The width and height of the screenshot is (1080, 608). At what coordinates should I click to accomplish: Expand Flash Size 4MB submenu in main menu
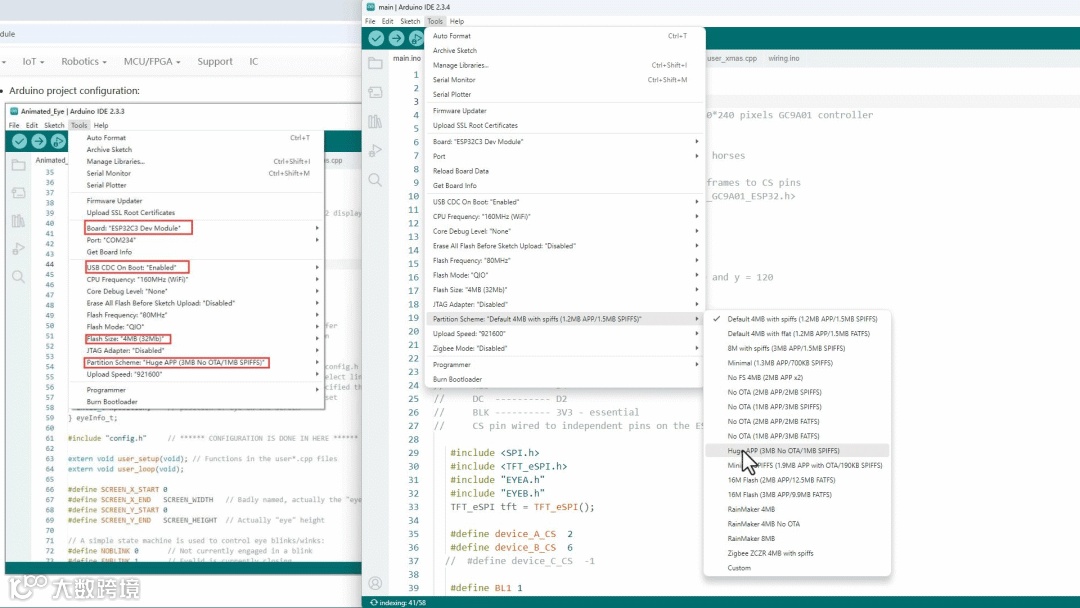(565, 290)
